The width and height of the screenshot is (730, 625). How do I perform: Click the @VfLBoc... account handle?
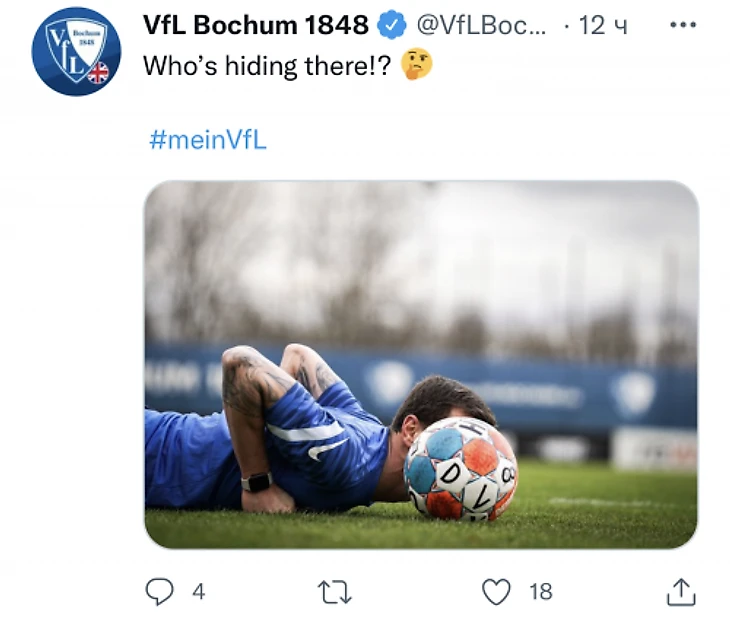point(480,26)
